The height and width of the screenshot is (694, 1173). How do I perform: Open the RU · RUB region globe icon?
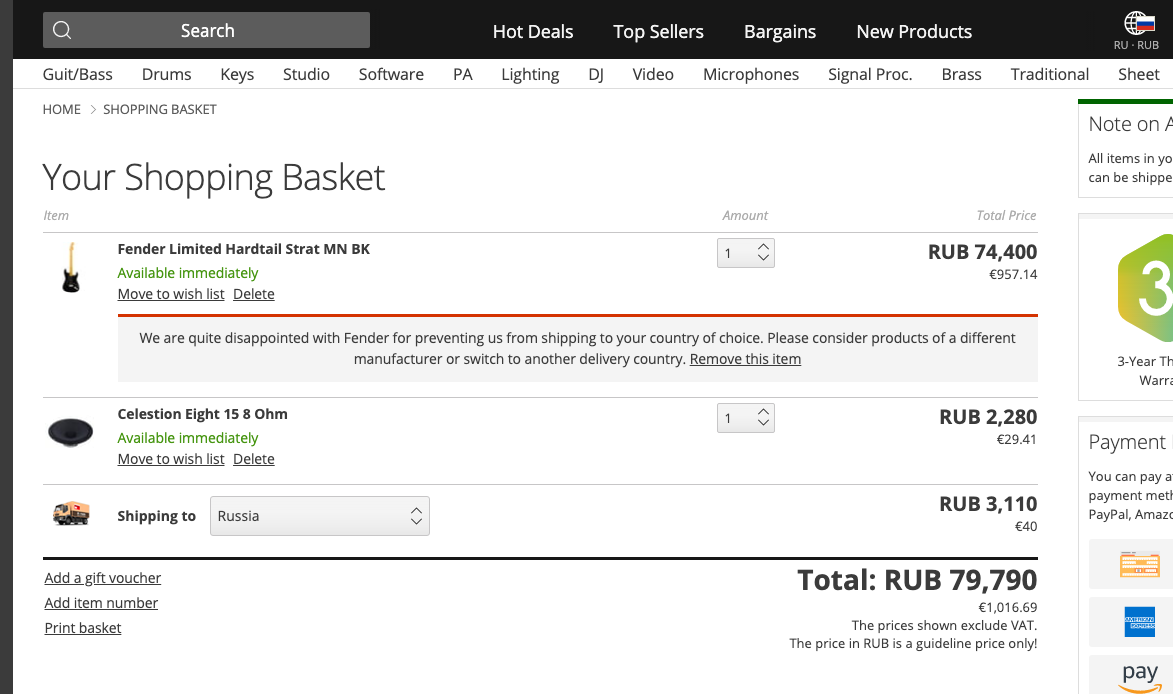(x=1139, y=23)
